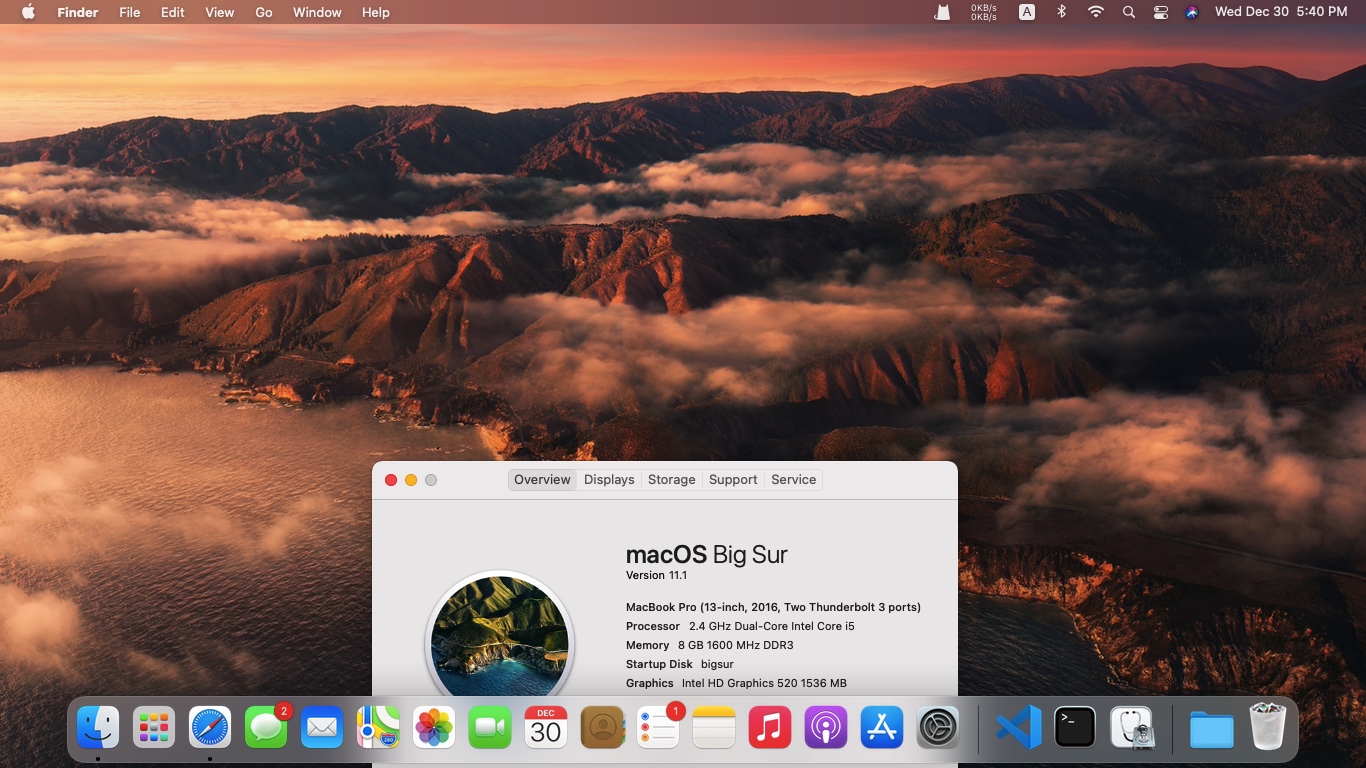Activate Siri from the menu bar

tap(1192, 12)
